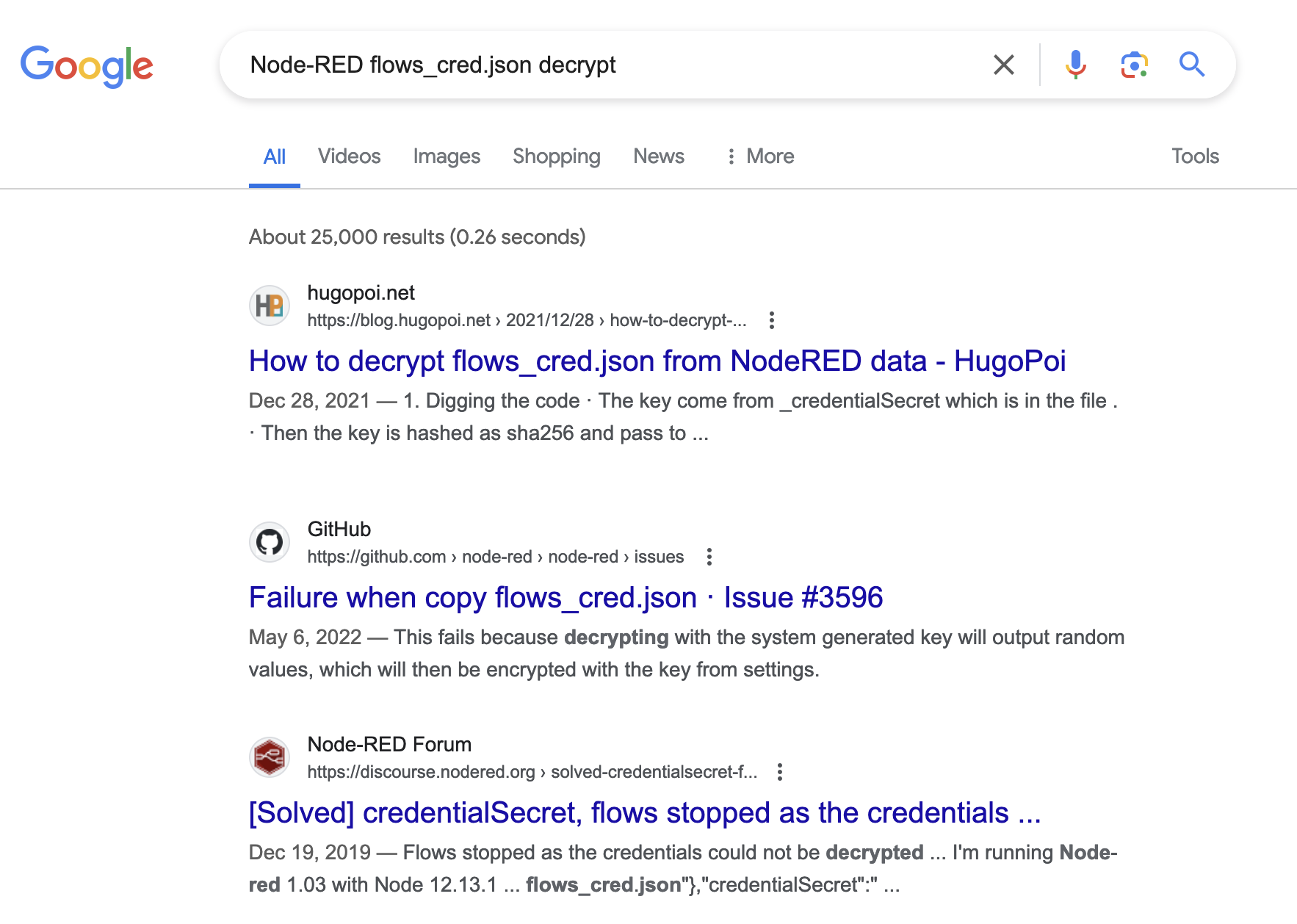Click the hugopoi.net site favicon
The width and height of the screenshot is (1297, 924).
(270, 306)
